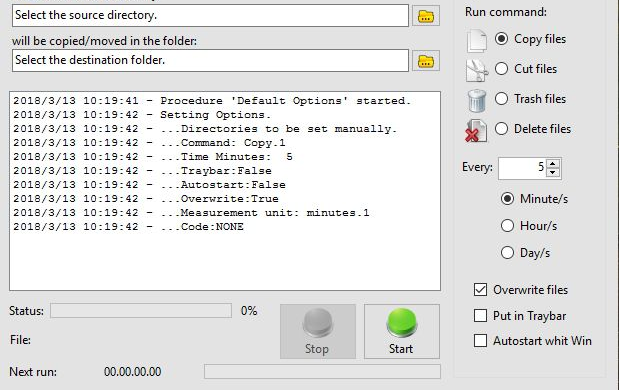Click the Every interval value field
Screen dimensions: 619x392
(523, 168)
